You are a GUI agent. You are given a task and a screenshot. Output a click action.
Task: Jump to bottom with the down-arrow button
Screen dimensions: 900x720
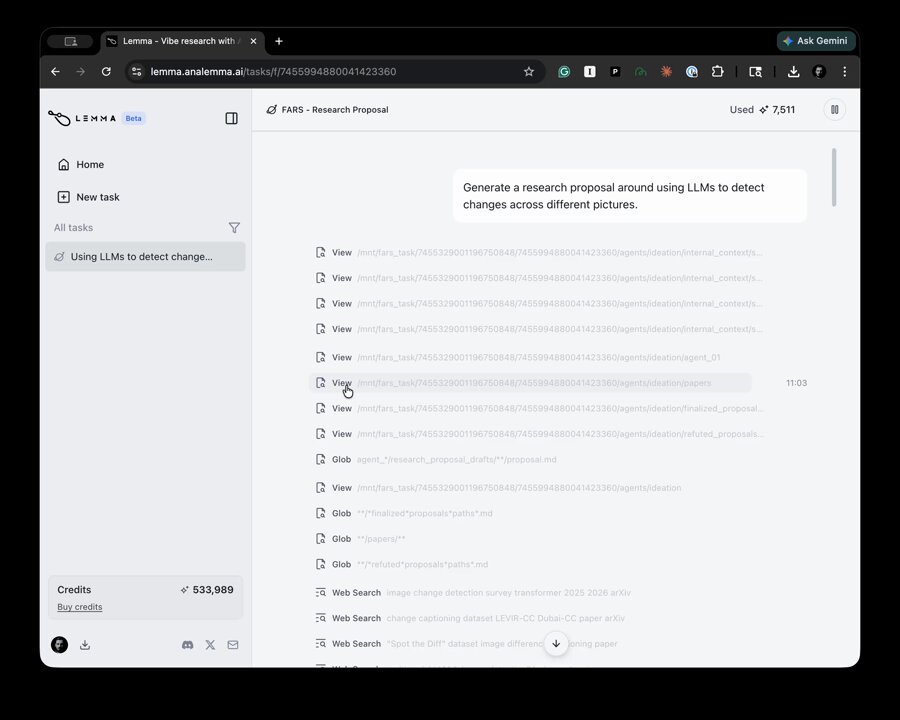click(556, 644)
